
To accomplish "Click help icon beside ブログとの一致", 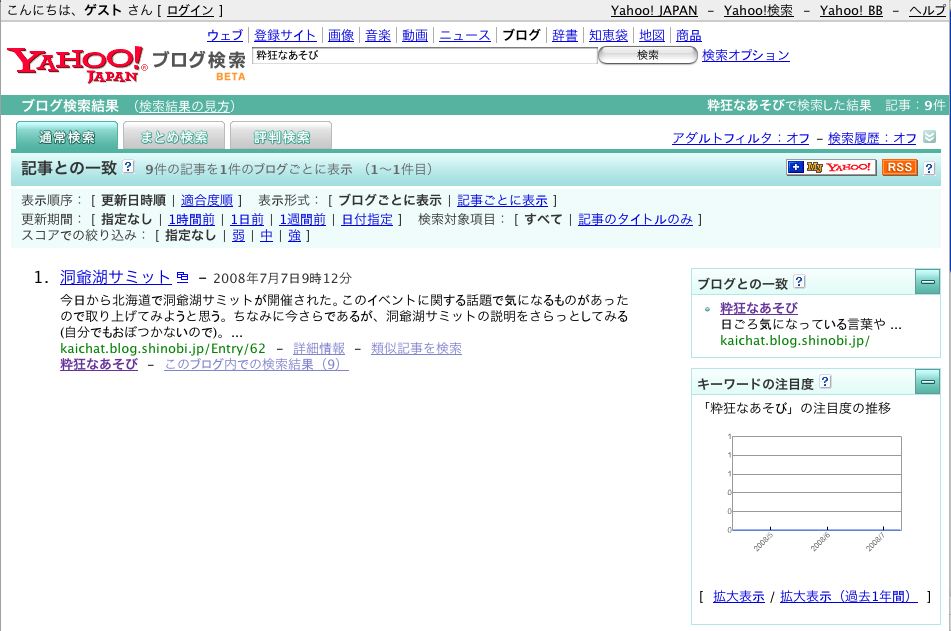I will 799,282.
